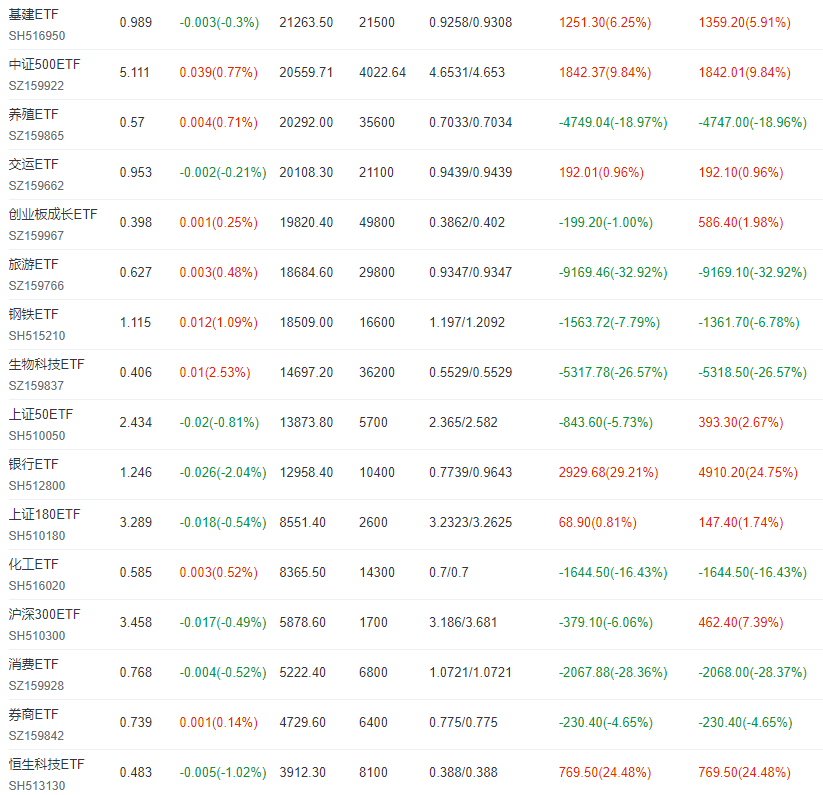This screenshot has width=823, height=795.
Task: Select the 恒生科技ETF name
Action: click(47, 764)
